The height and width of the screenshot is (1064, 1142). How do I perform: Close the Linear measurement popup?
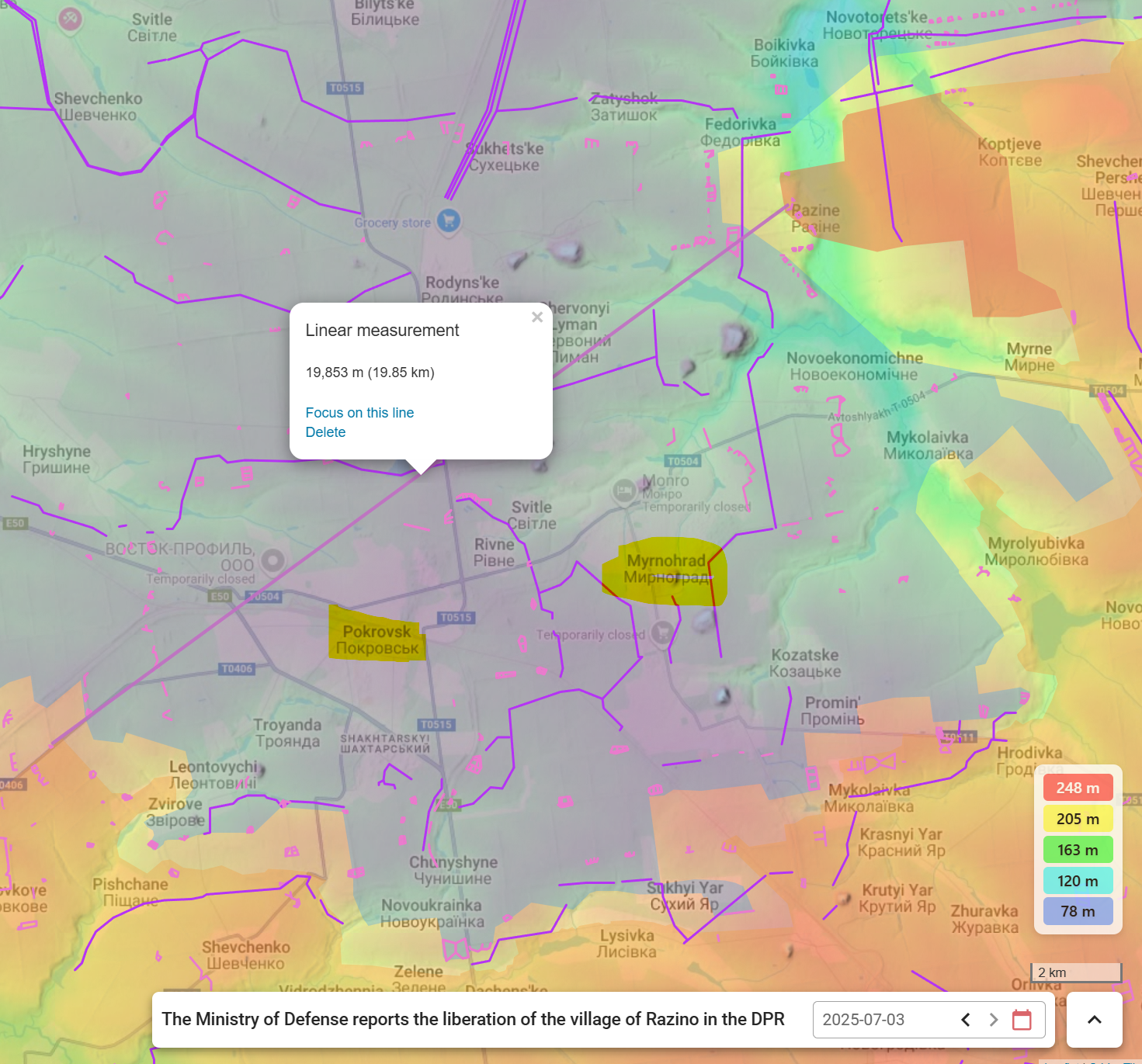coord(536,317)
